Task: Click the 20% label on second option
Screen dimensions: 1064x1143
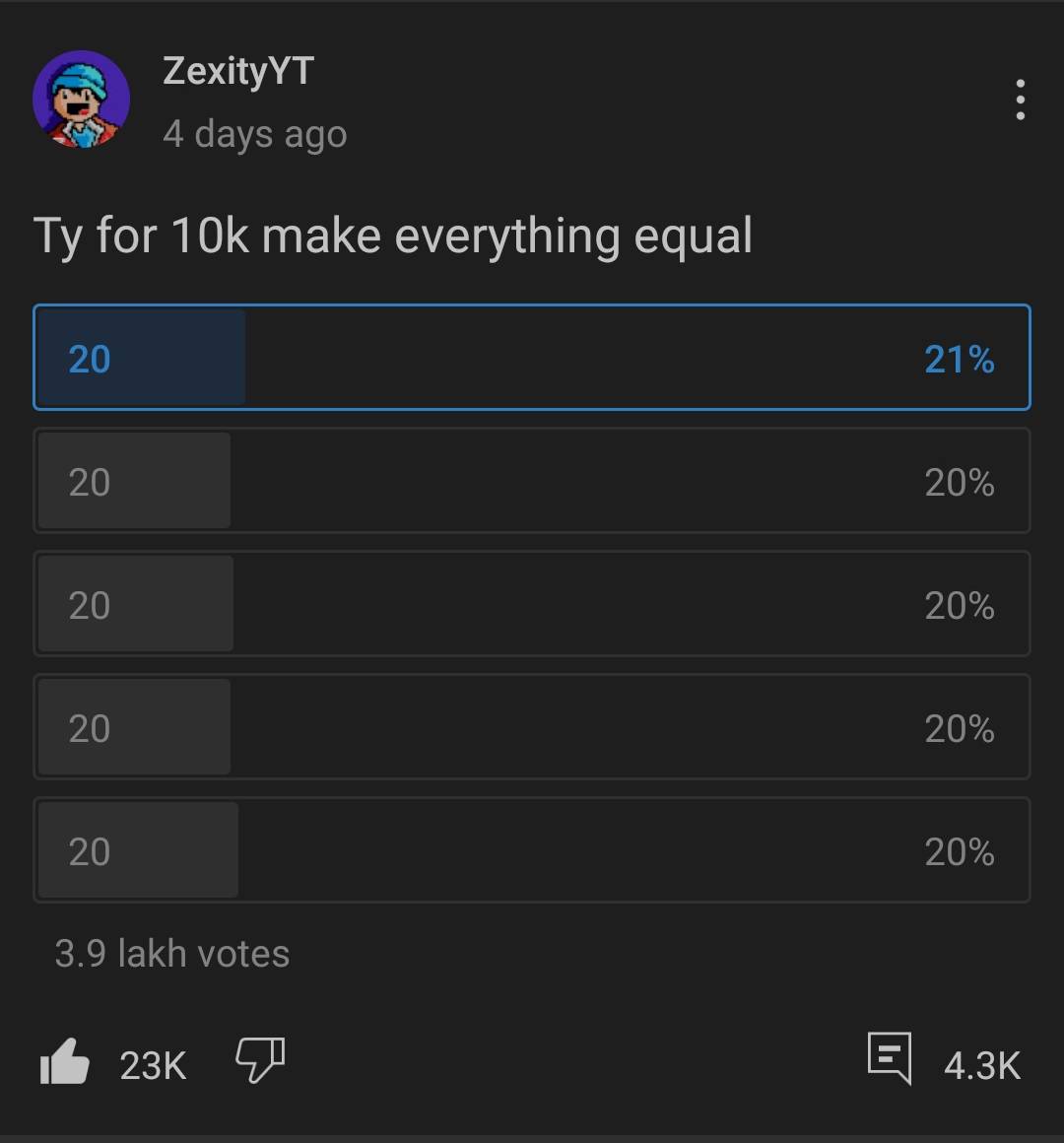Action: click(959, 483)
